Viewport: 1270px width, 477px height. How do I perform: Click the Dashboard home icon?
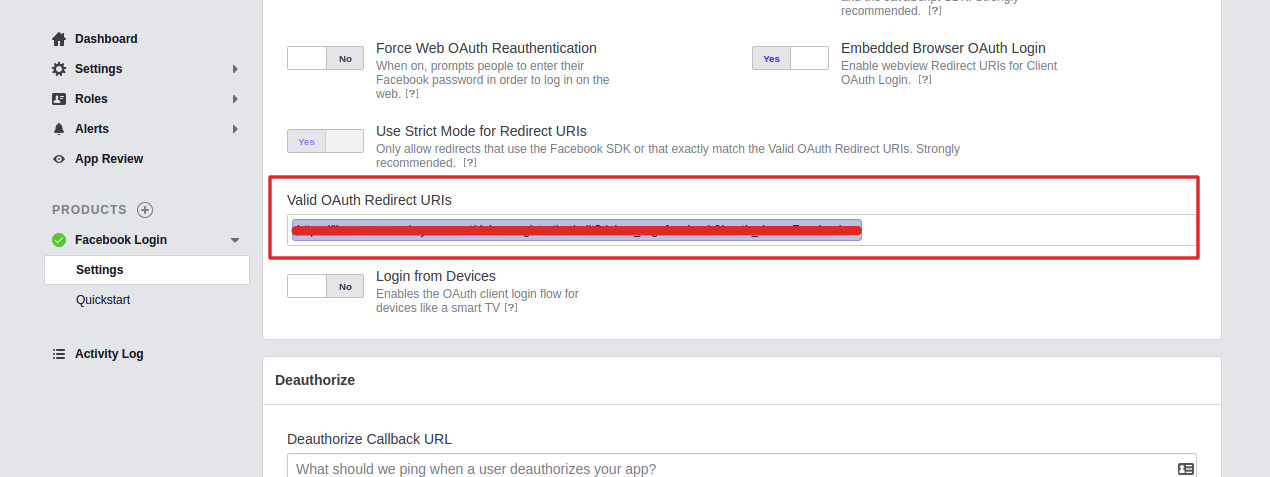click(59, 39)
